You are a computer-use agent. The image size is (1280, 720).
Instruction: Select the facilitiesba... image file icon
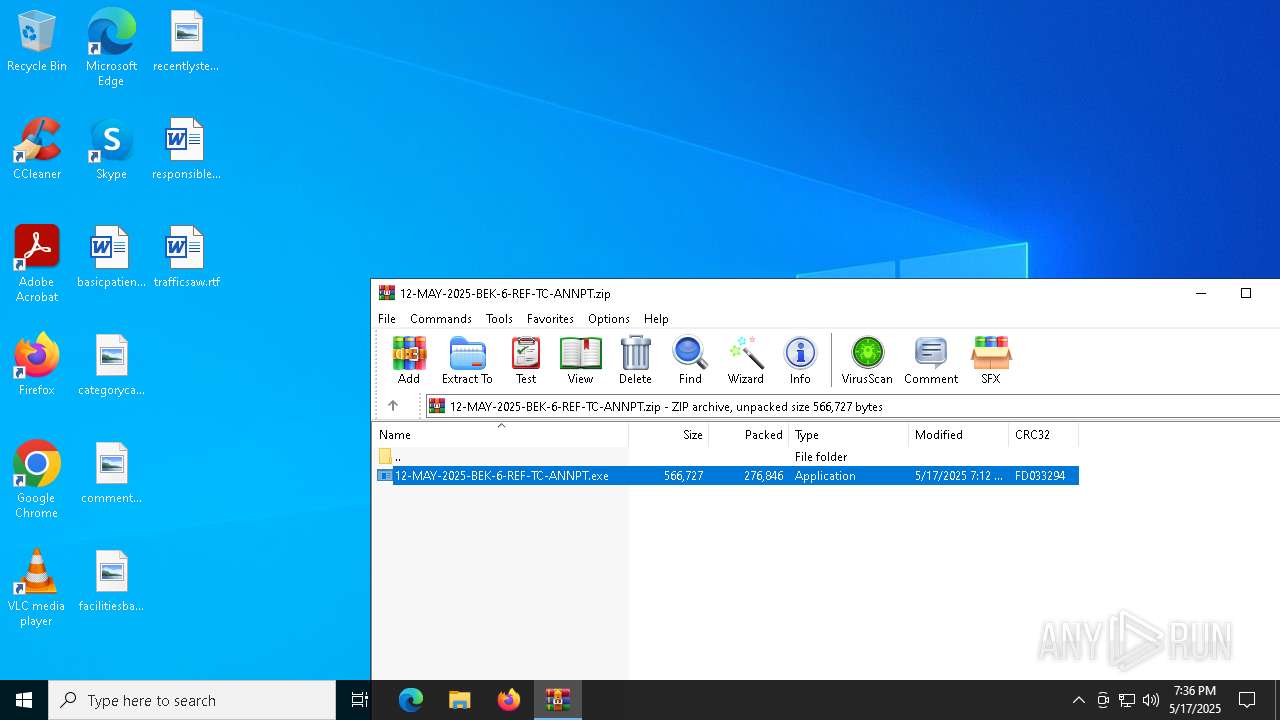tap(111, 580)
